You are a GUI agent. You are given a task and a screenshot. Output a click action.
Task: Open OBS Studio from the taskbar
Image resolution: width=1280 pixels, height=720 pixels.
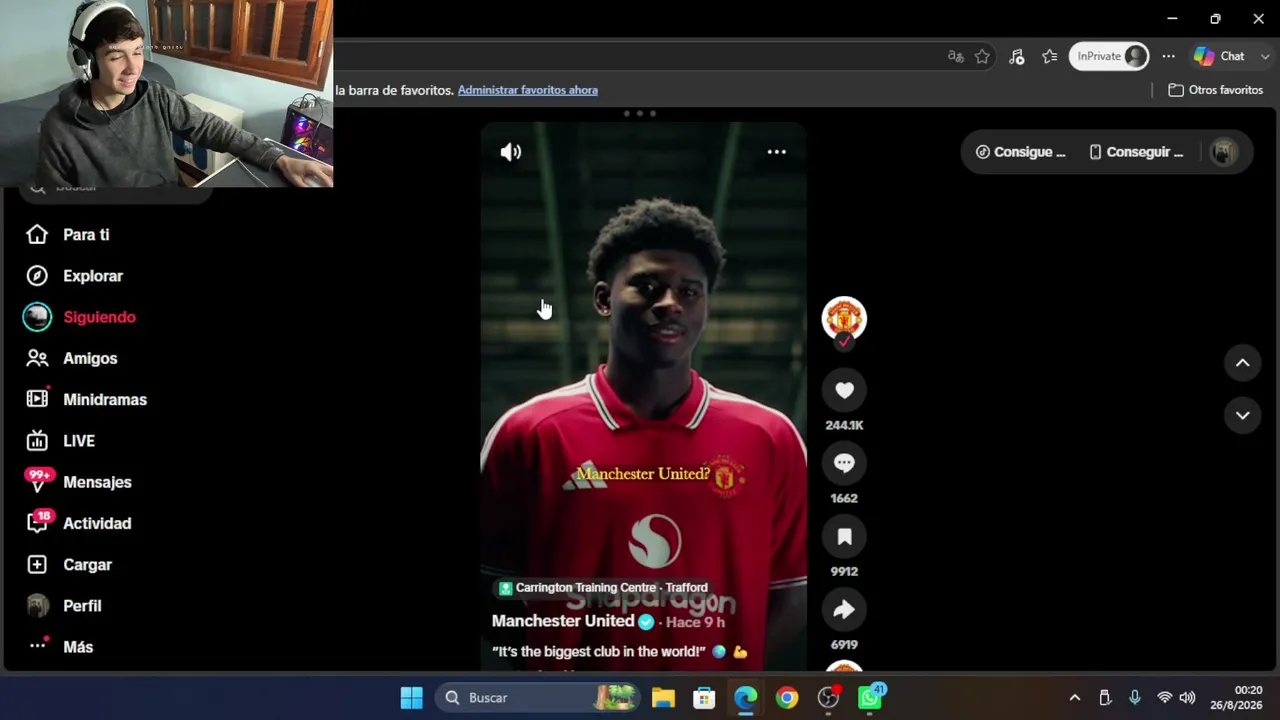[829, 698]
